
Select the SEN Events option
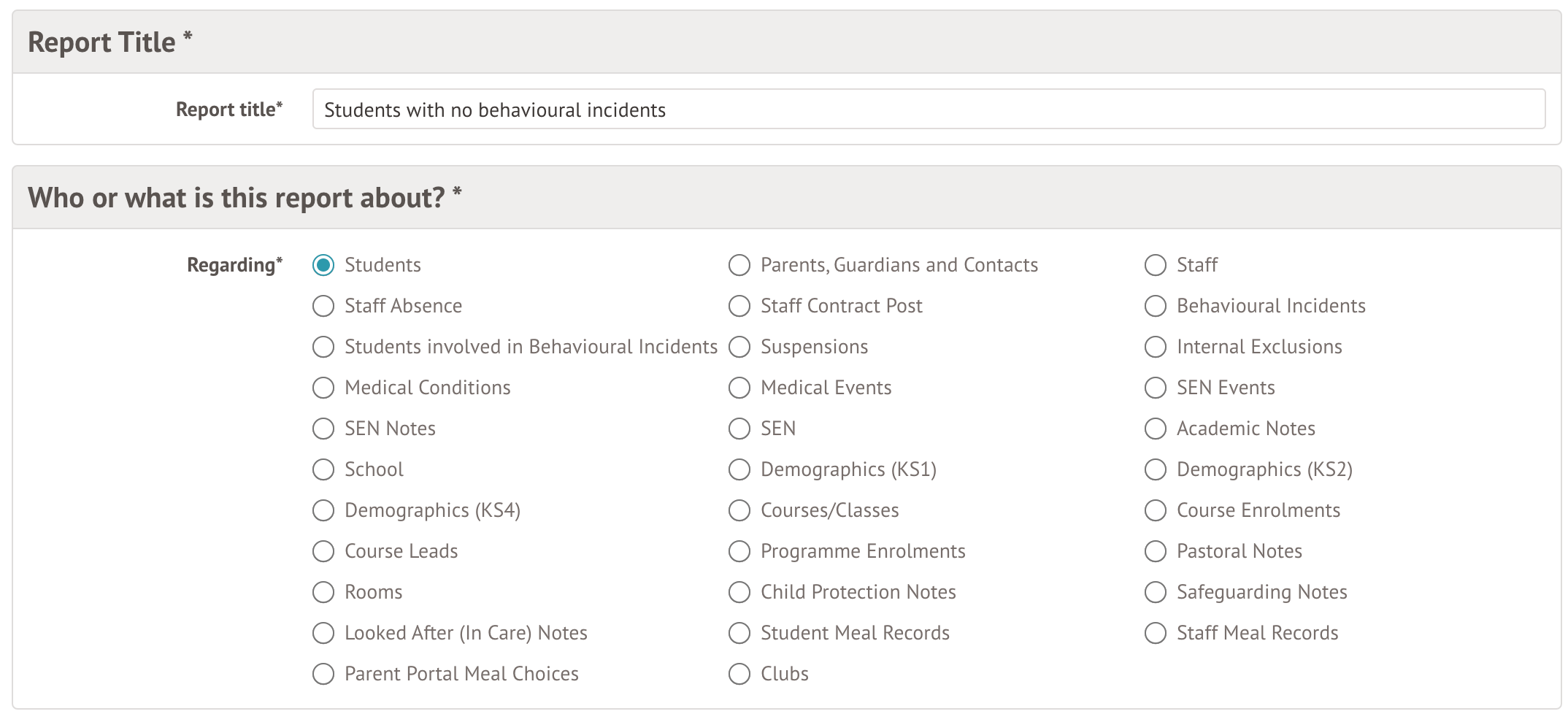(1156, 388)
